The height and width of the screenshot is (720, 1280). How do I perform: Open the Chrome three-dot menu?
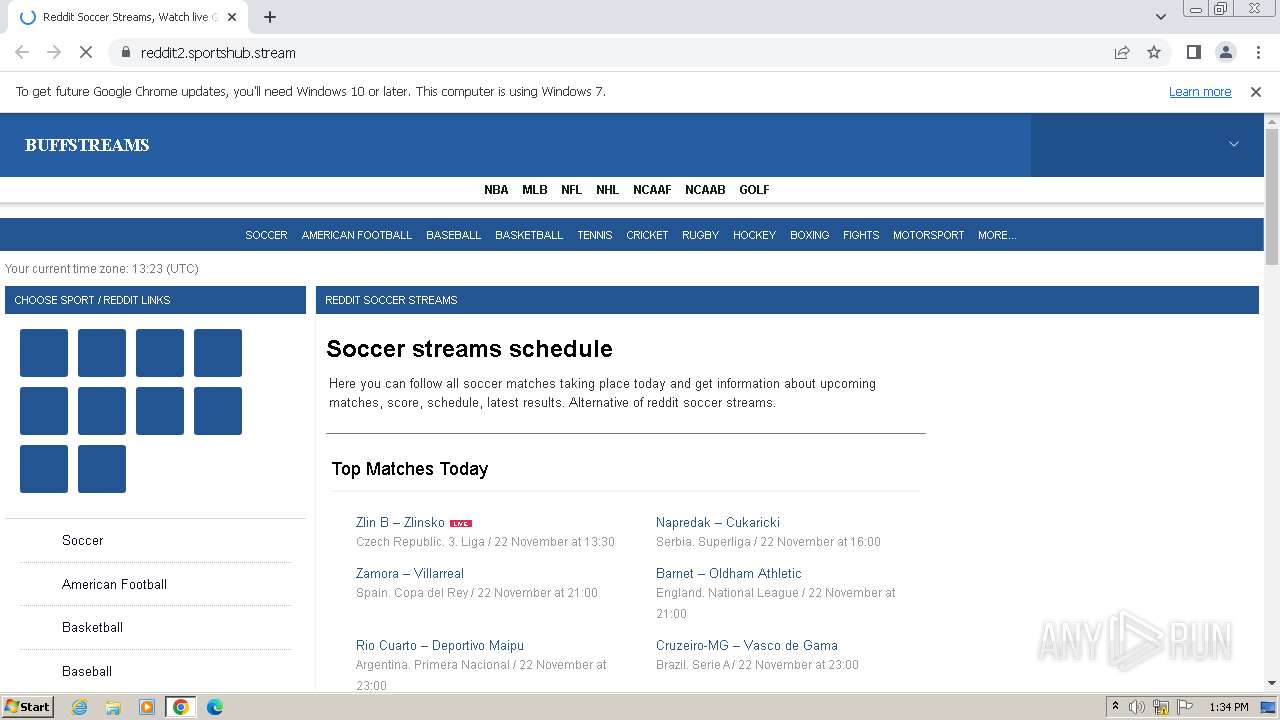tap(1257, 52)
